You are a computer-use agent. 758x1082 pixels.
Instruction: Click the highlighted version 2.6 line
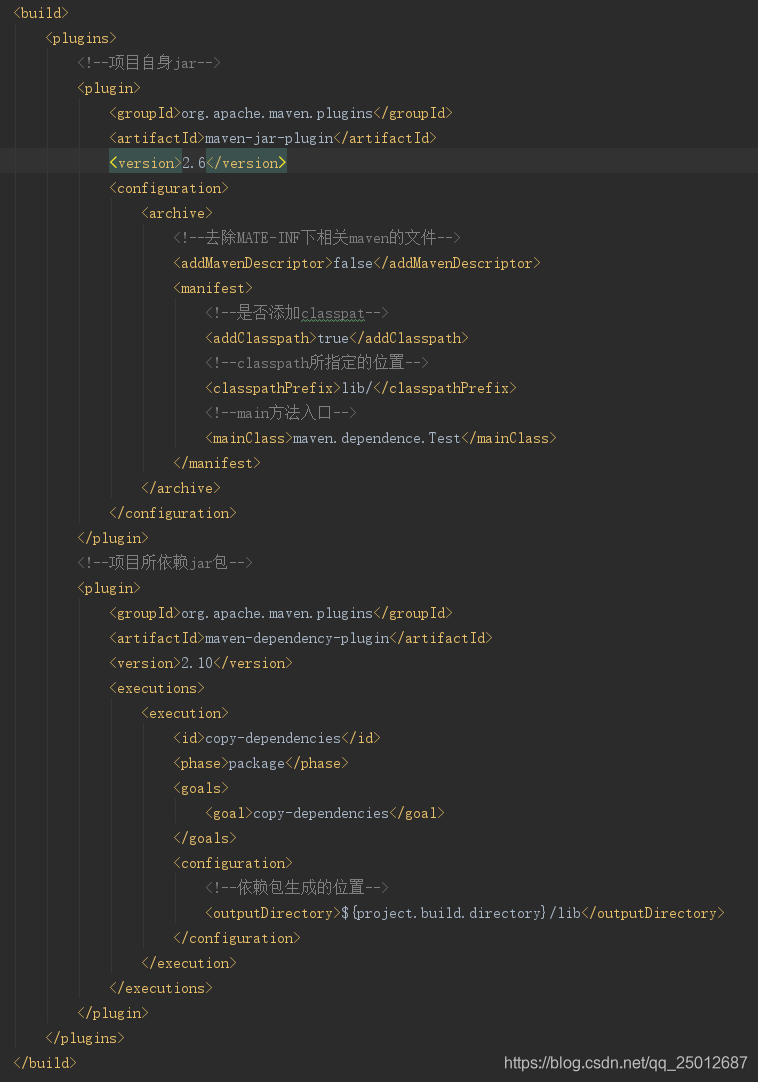click(x=197, y=163)
